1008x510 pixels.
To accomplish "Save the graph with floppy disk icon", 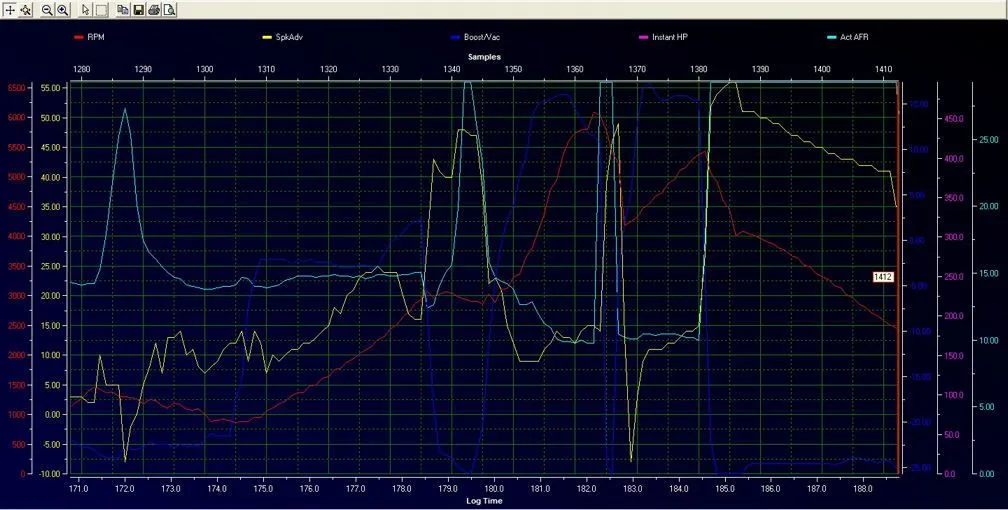I will pyautogui.click(x=139, y=10).
